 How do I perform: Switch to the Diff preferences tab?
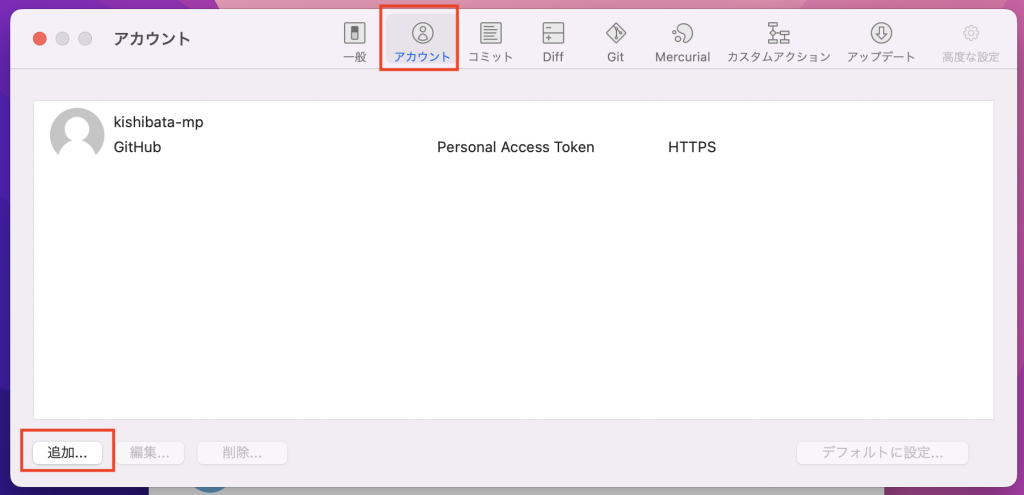point(553,42)
